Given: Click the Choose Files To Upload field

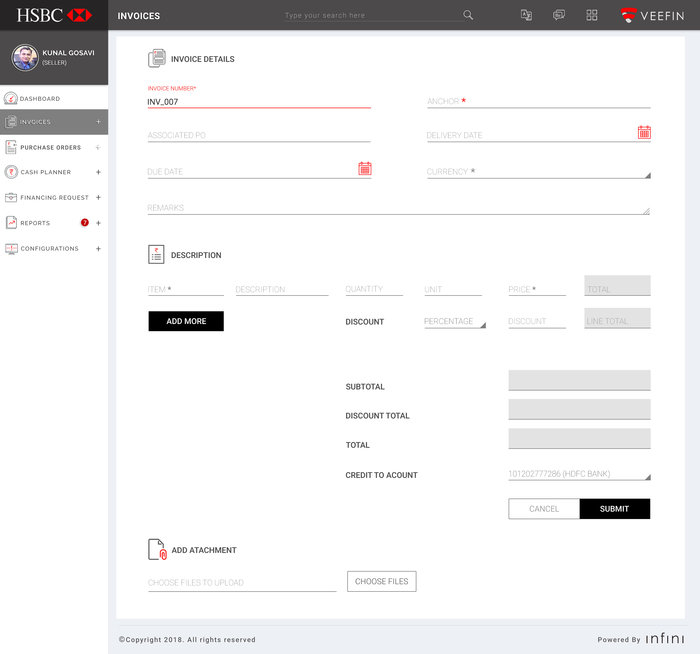Looking at the screenshot, I should (x=242, y=583).
